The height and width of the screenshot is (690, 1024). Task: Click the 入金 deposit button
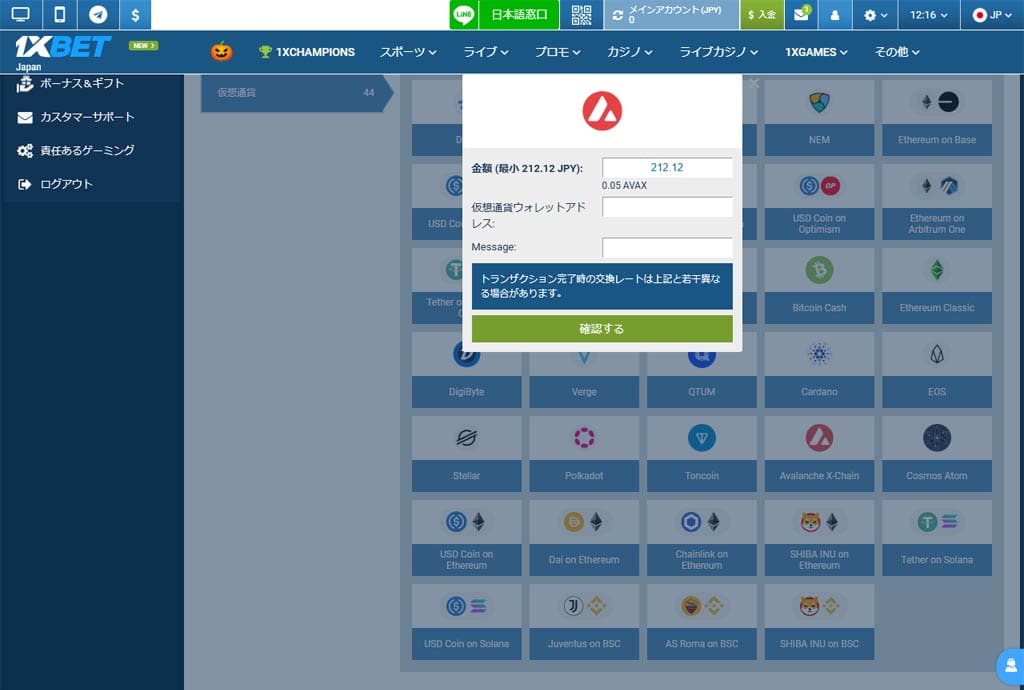coord(761,14)
